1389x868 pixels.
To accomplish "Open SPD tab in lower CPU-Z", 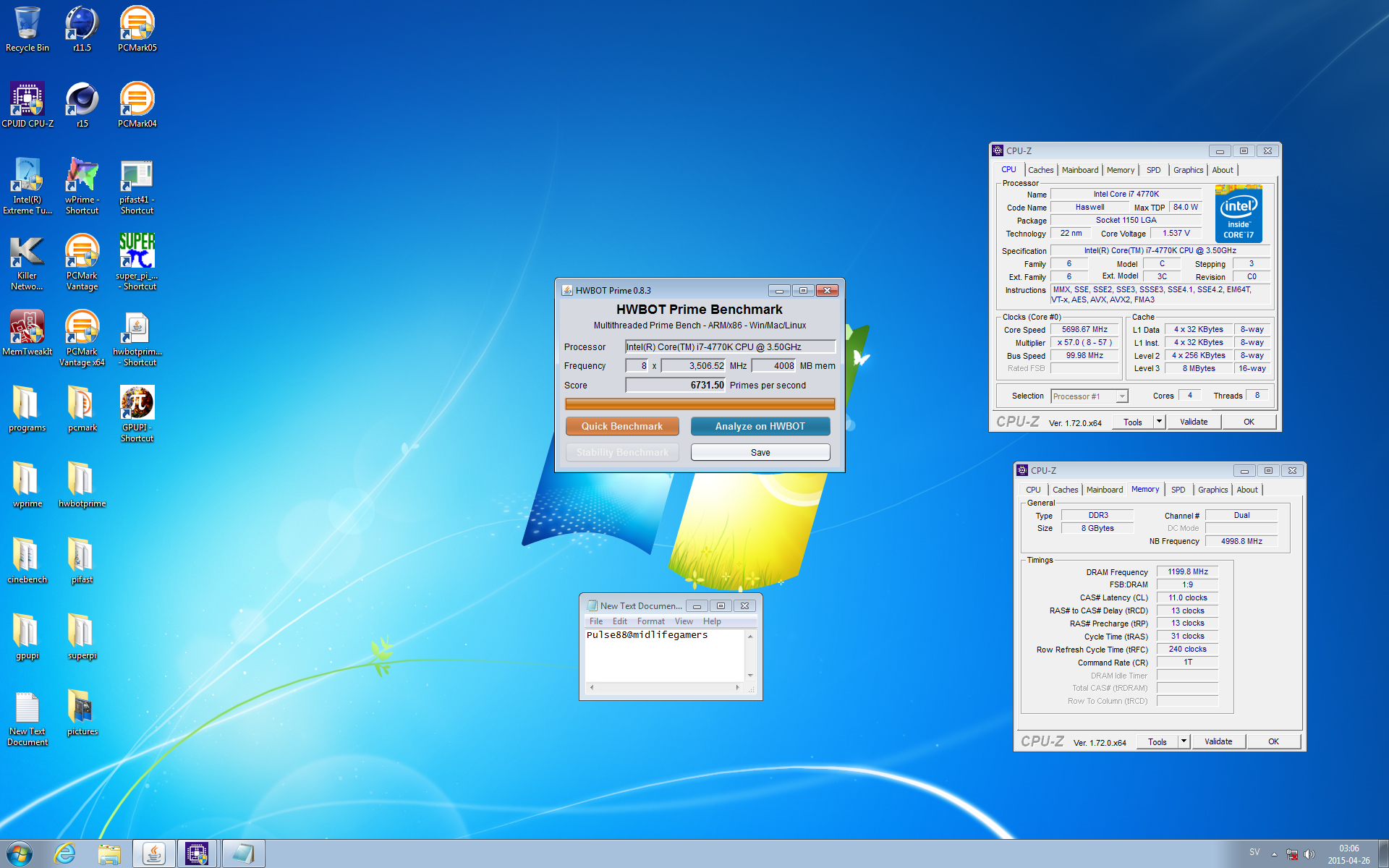I will pyautogui.click(x=1178, y=490).
